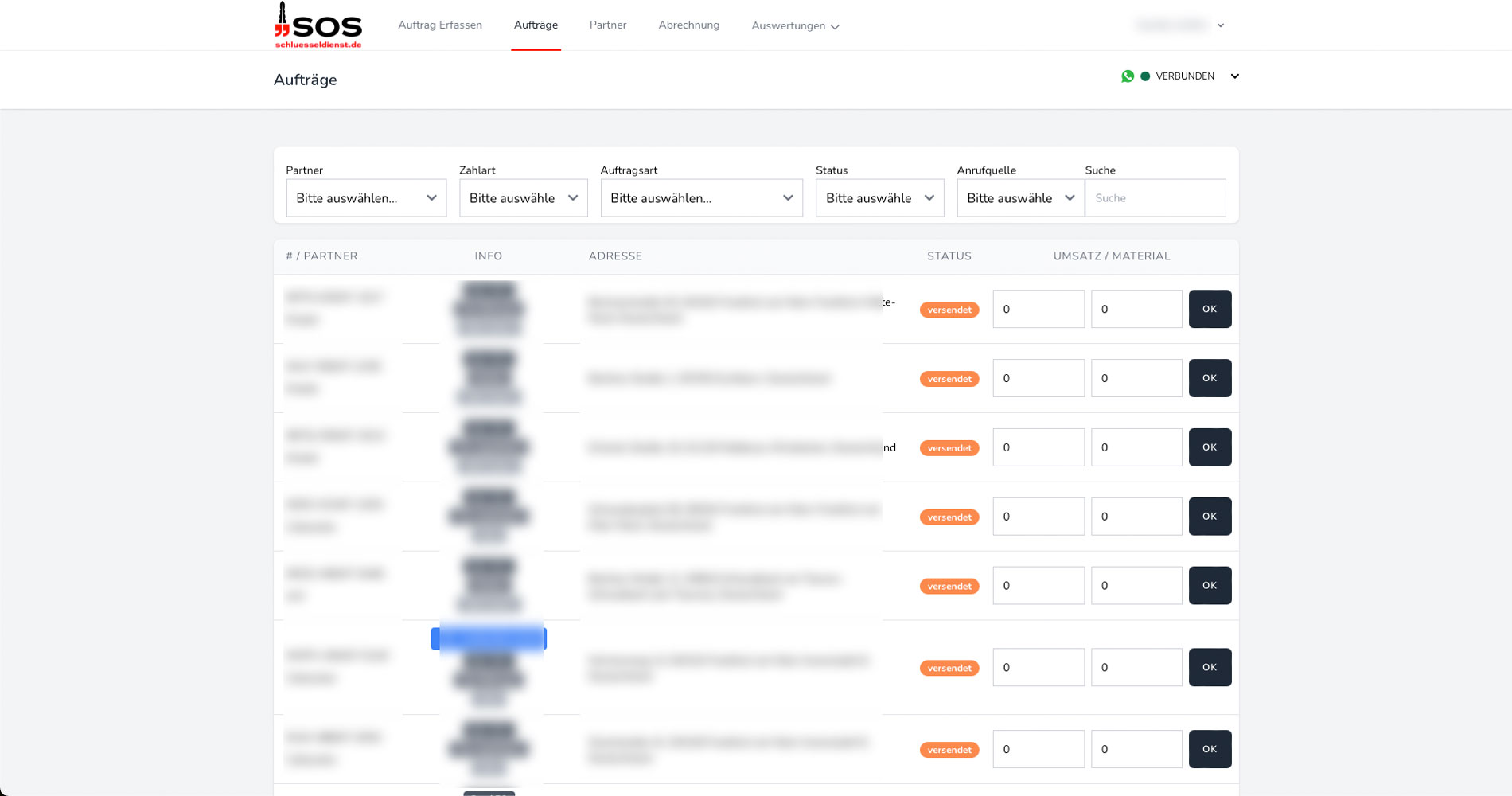Open the blurred user account menu
Viewport: 1512px width, 796px height.
(1180, 25)
